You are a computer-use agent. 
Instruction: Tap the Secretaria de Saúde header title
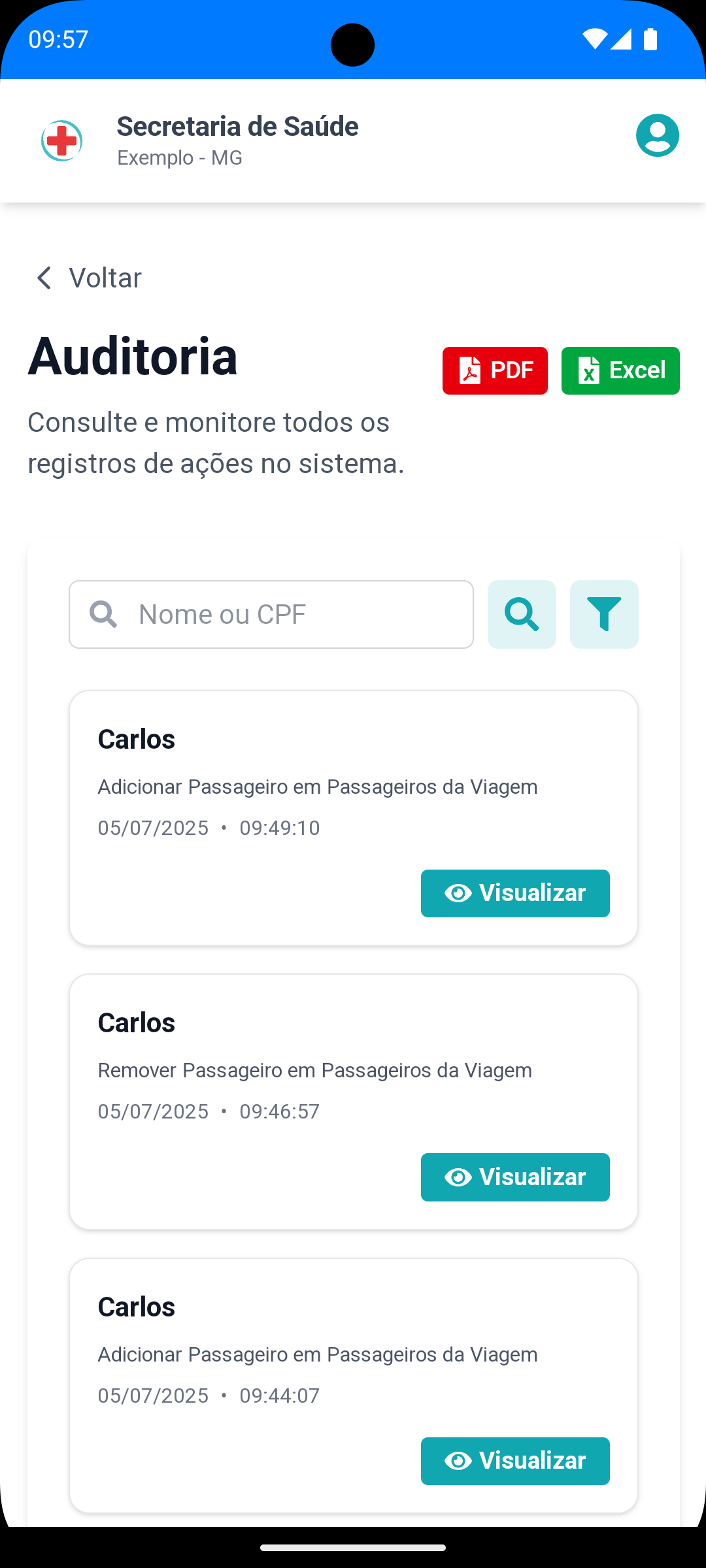tap(237, 126)
